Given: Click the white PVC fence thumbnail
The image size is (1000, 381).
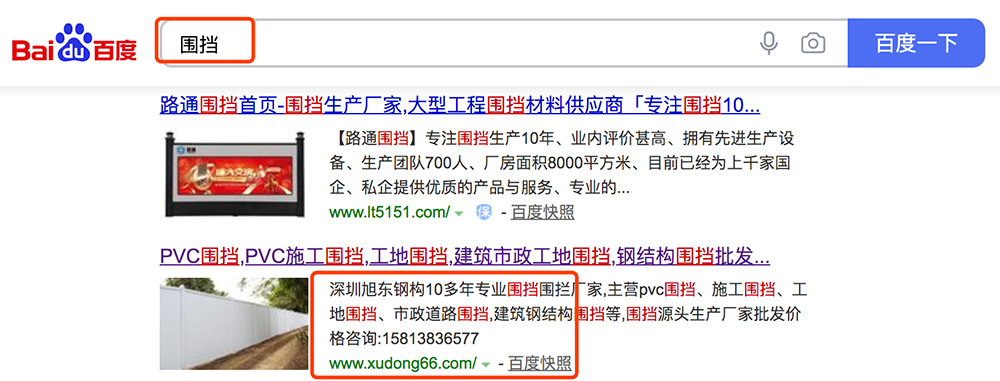Looking at the screenshot, I should point(233,324).
